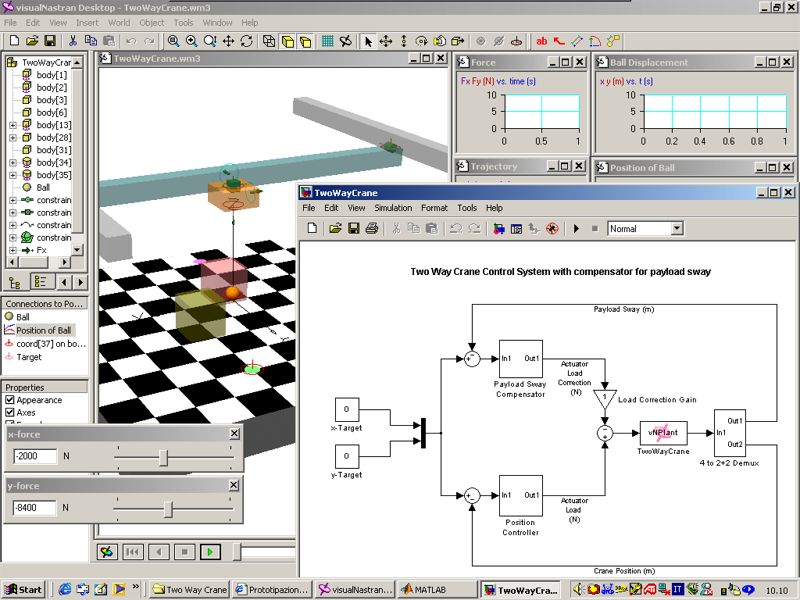Click the y-force slider handle
The width and height of the screenshot is (800, 600).
click(x=168, y=509)
